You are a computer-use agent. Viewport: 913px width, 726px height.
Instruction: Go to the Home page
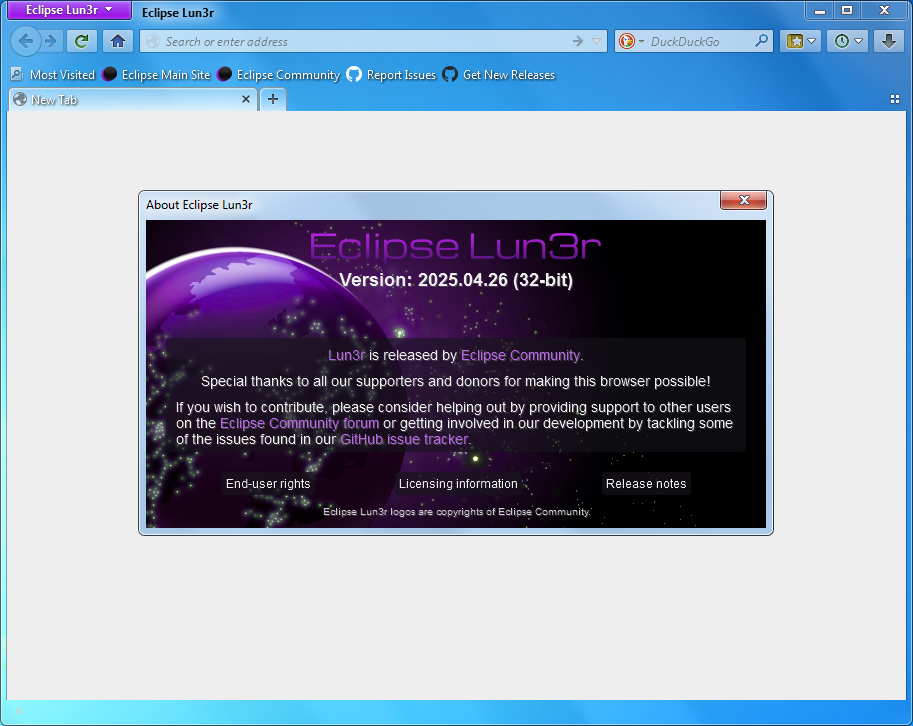118,41
